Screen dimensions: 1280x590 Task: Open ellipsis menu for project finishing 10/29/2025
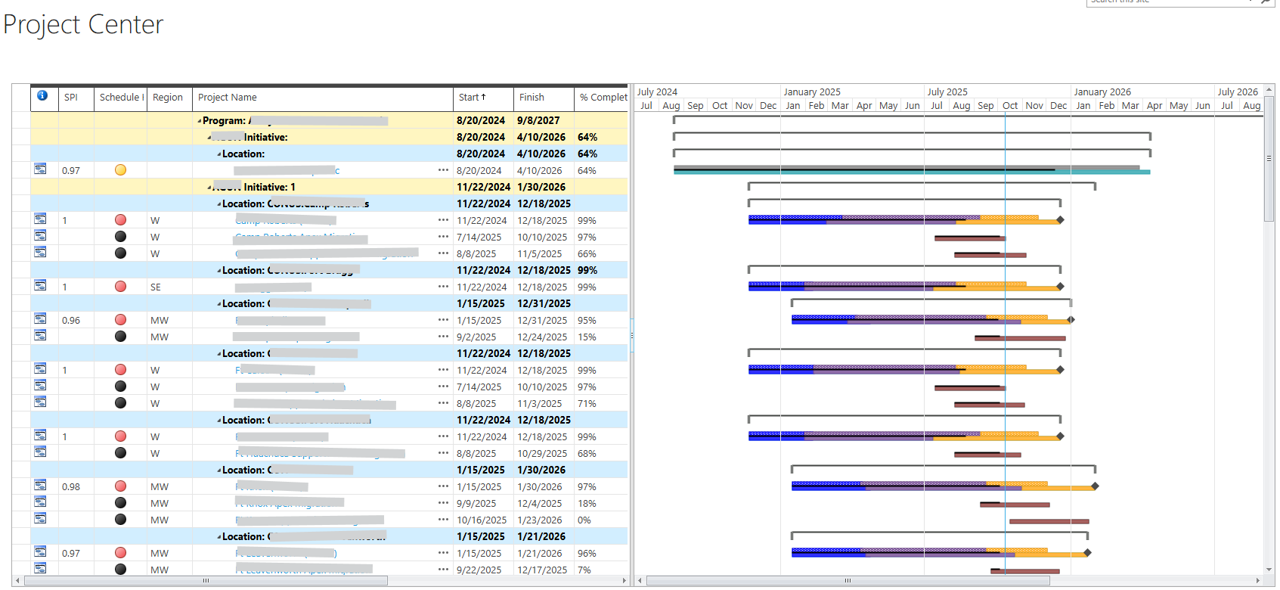[x=443, y=453]
